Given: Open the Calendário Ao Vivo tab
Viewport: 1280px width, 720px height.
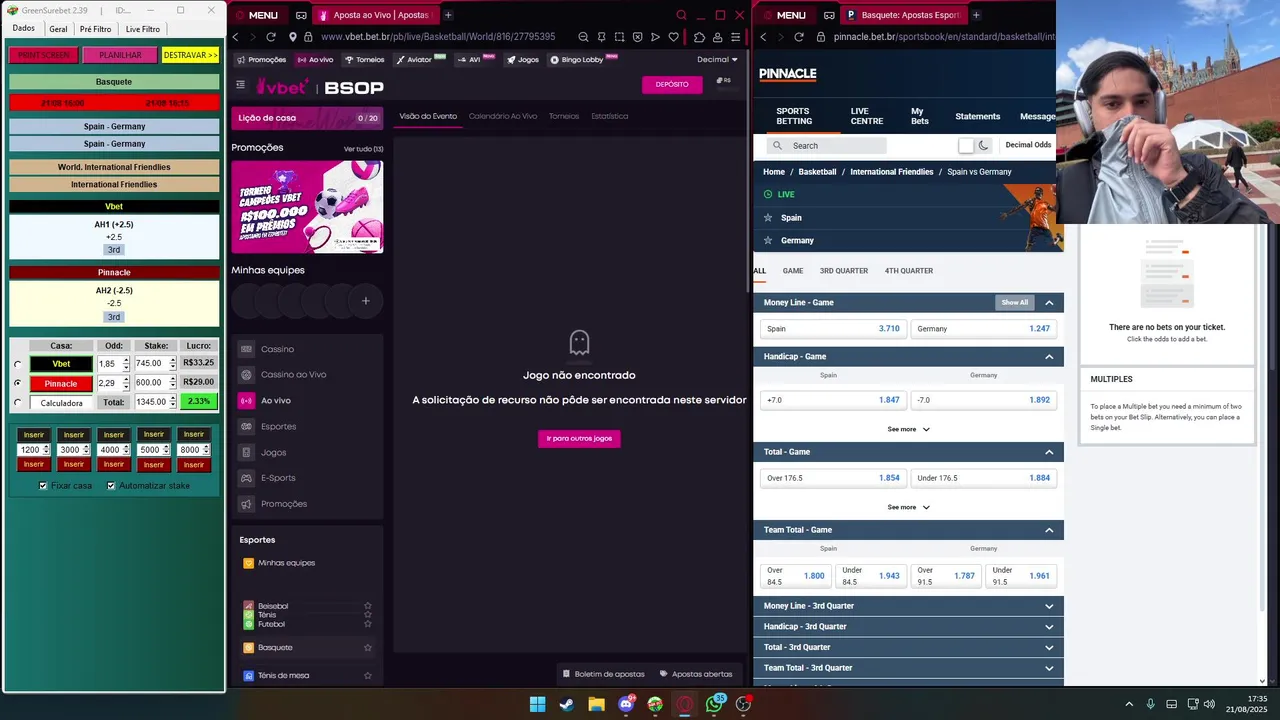Looking at the screenshot, I should [503, 116].
